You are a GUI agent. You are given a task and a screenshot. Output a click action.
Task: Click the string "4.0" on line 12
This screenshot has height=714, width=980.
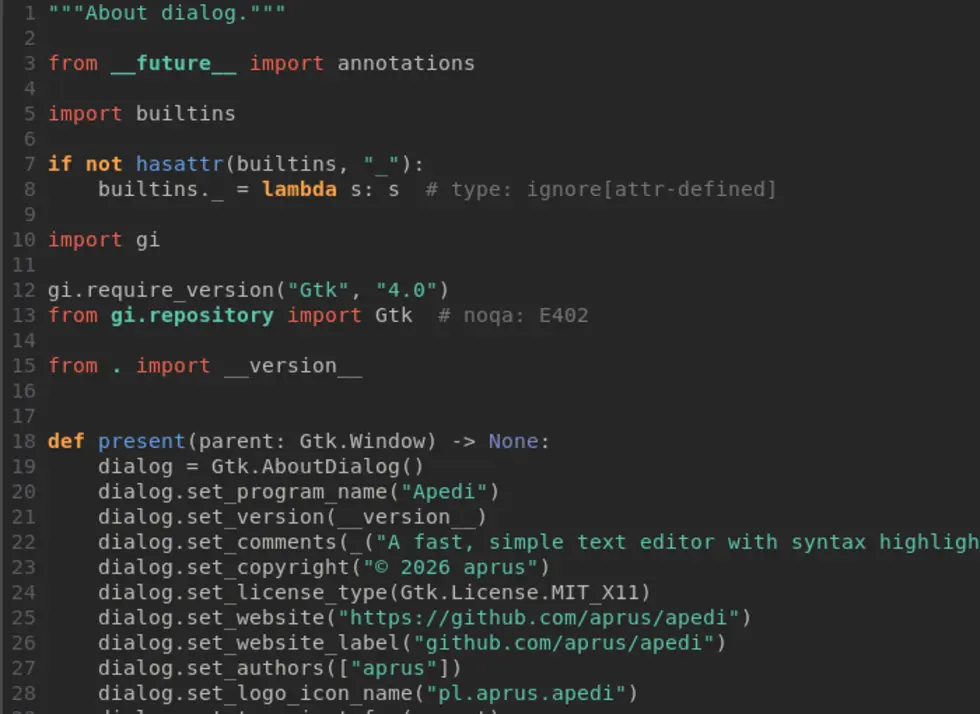[x=406, y=290]
